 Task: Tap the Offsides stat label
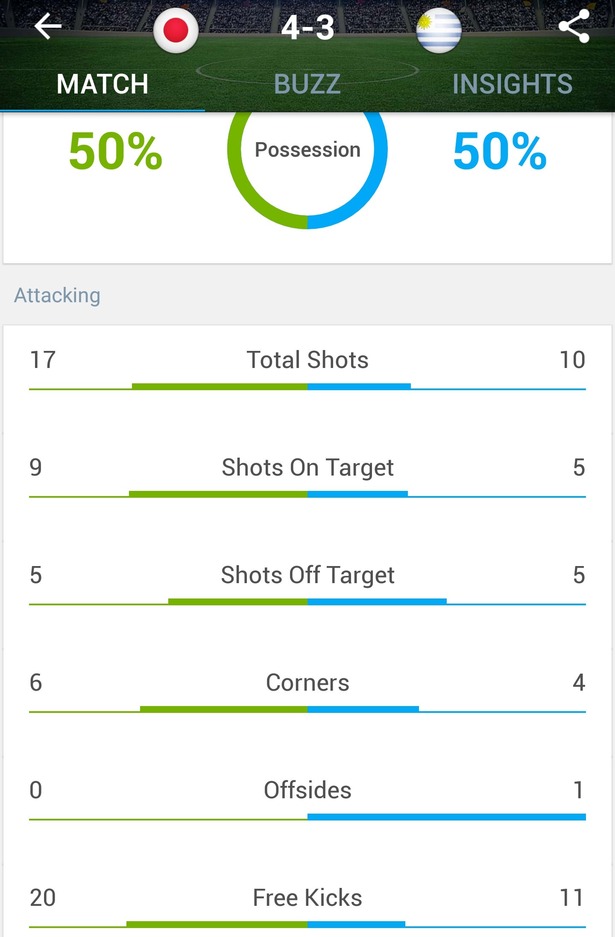click(307, 790)
